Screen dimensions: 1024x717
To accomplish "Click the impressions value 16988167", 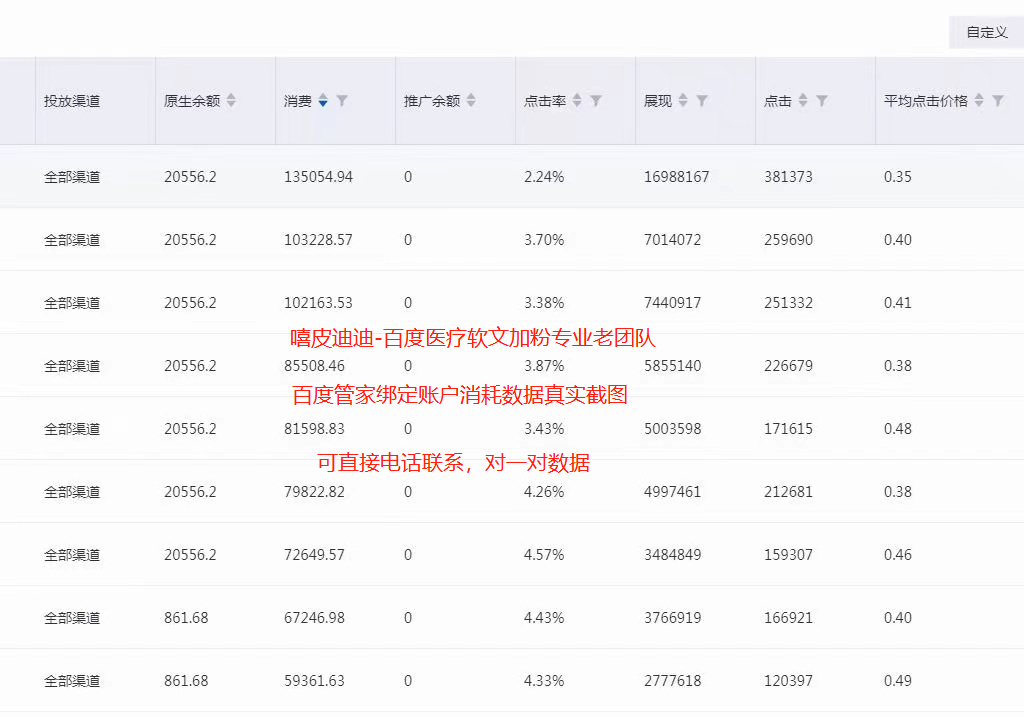I will pos(677,177).
